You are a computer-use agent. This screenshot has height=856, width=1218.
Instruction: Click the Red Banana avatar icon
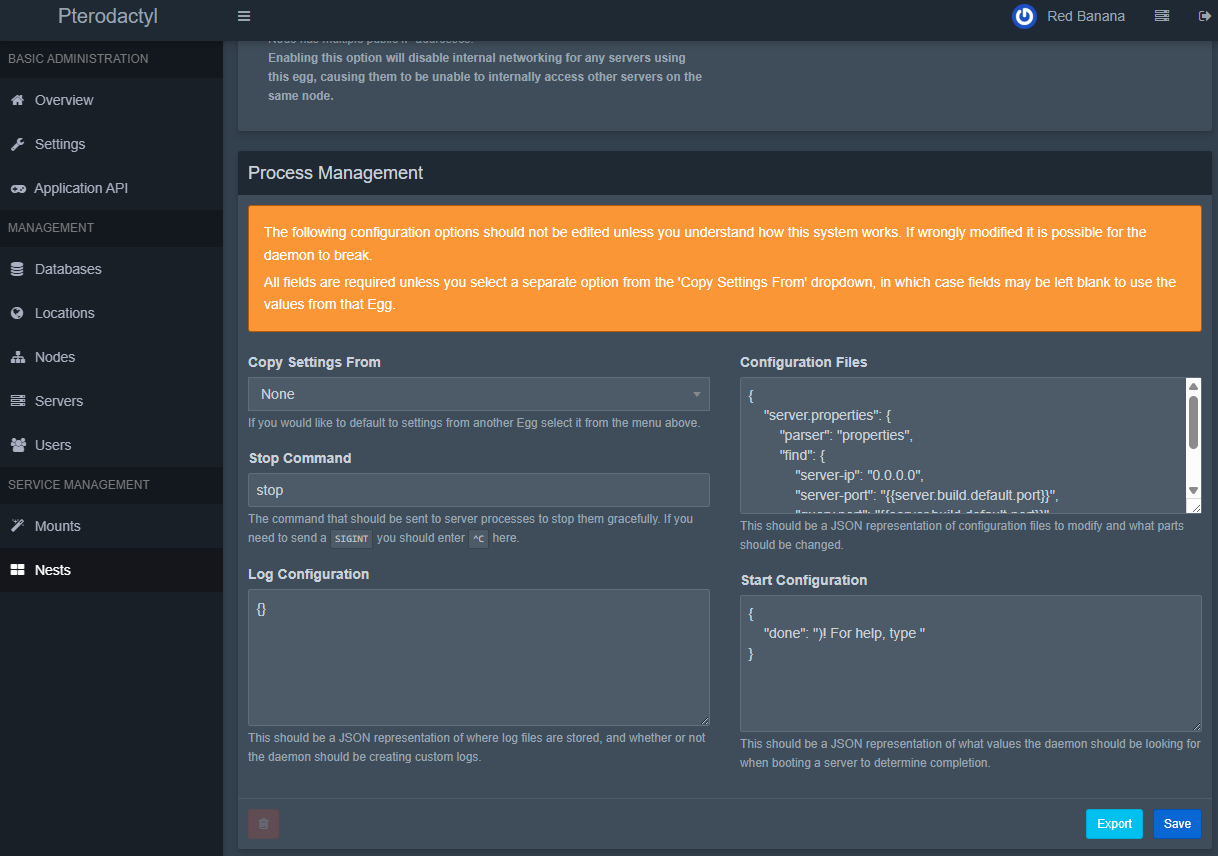click(1024, 16)
